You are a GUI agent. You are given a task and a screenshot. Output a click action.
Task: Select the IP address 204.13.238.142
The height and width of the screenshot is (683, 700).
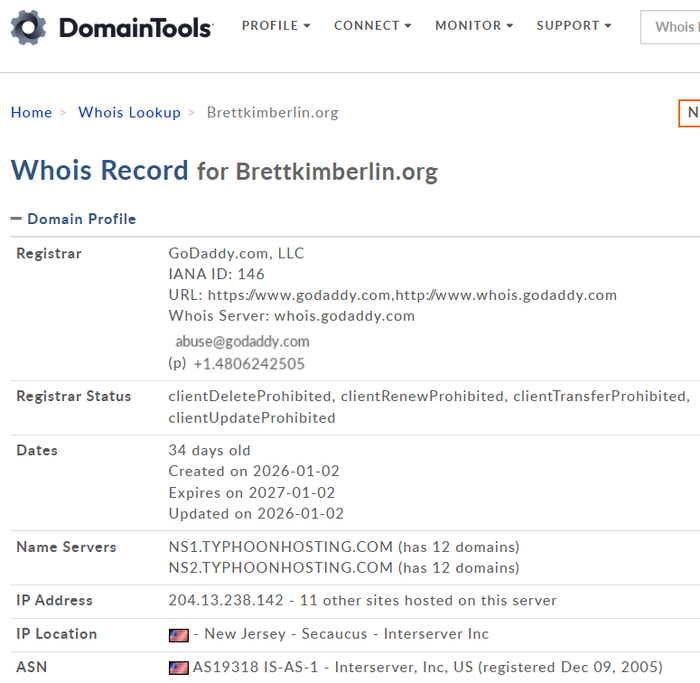coord(225,601)
